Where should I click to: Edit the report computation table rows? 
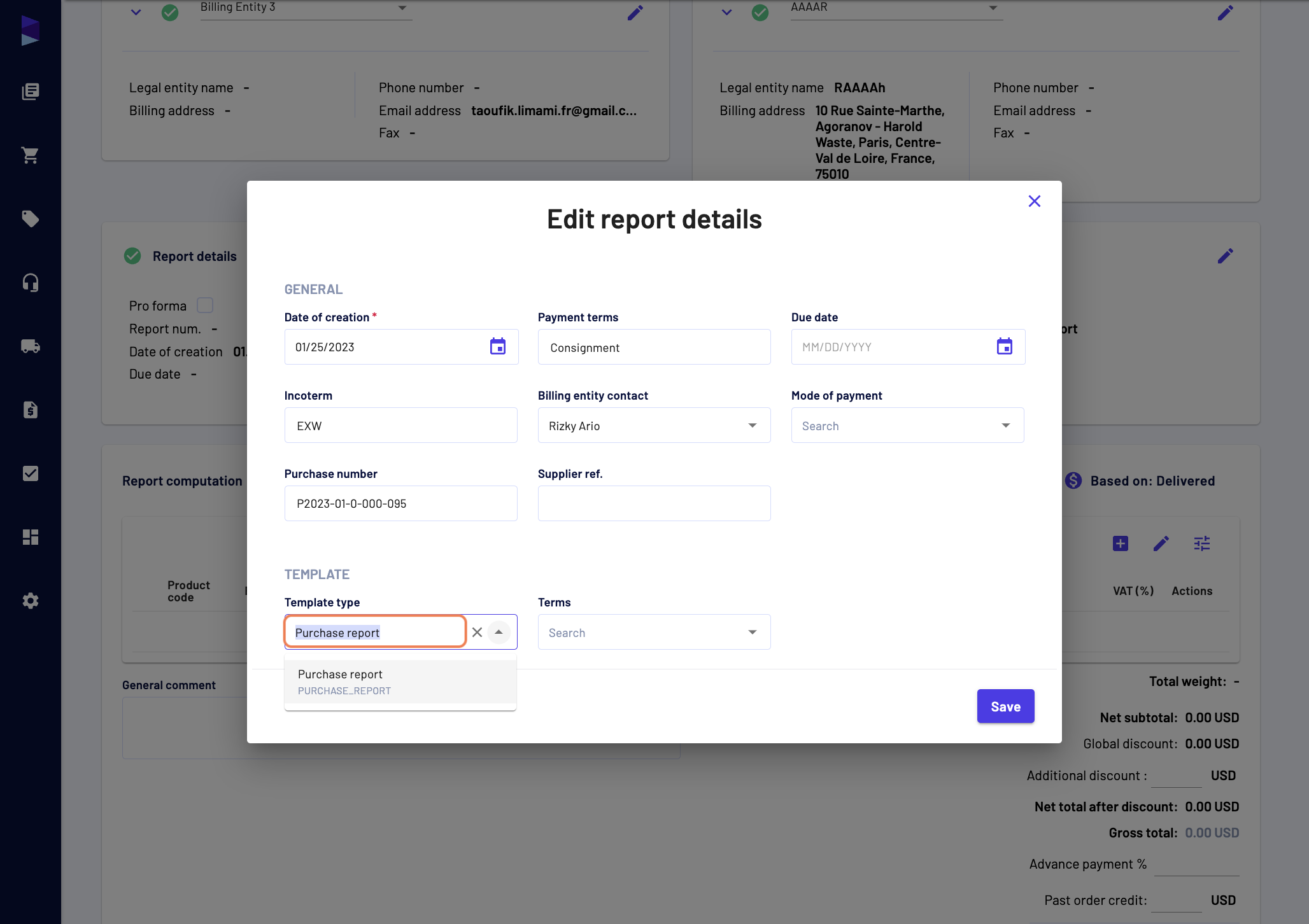click(x=1161, y=543)
